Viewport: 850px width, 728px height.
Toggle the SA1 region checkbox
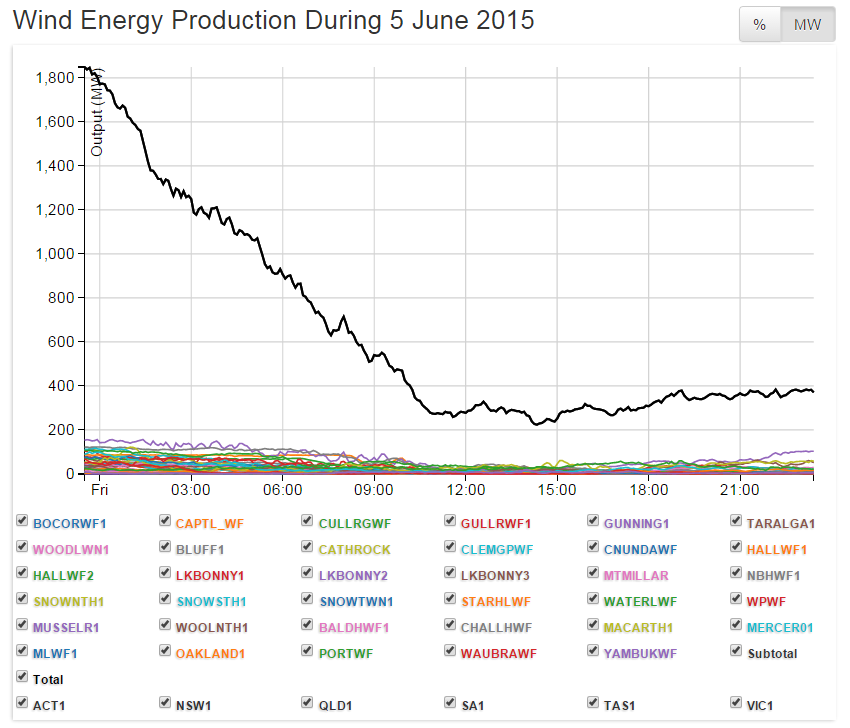[x=451, y=704]
